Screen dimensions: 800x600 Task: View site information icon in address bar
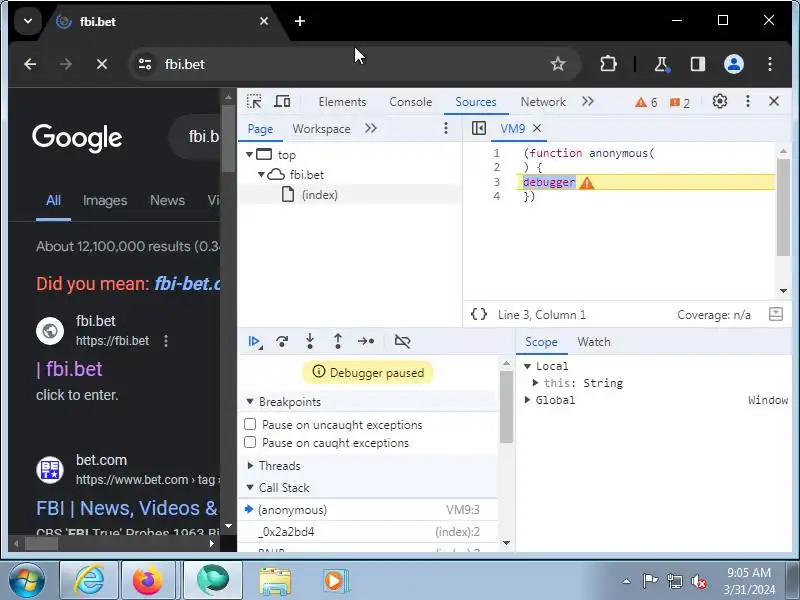tap(145, 64)
